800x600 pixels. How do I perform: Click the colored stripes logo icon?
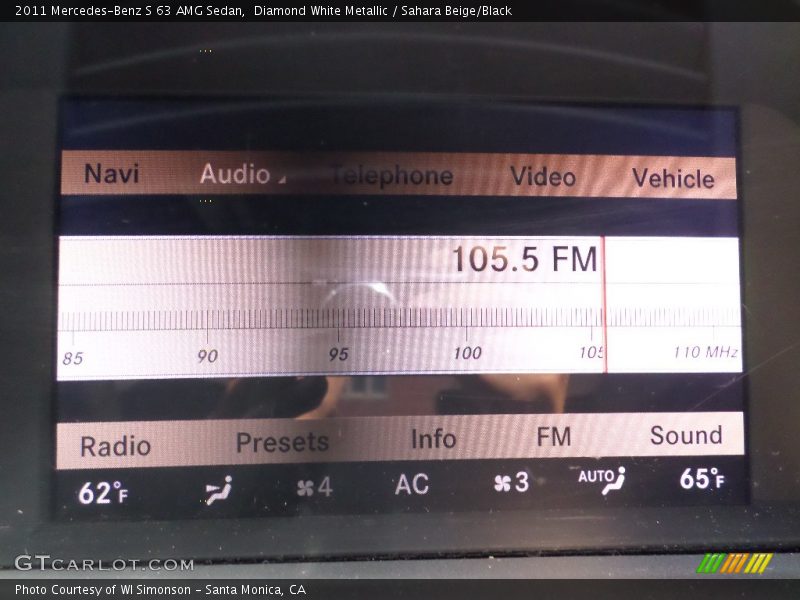coord(734,563)
